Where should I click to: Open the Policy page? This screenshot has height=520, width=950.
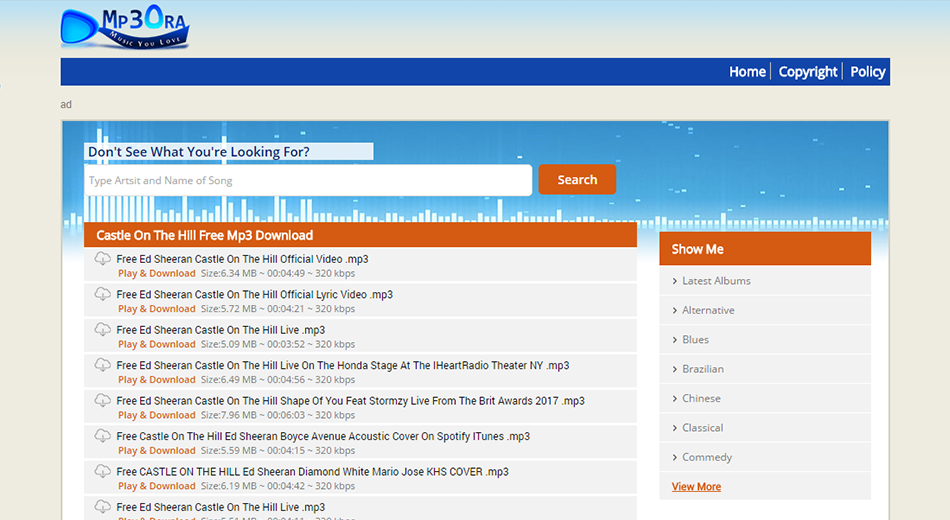pyautogui.click(x=868, y=72)
